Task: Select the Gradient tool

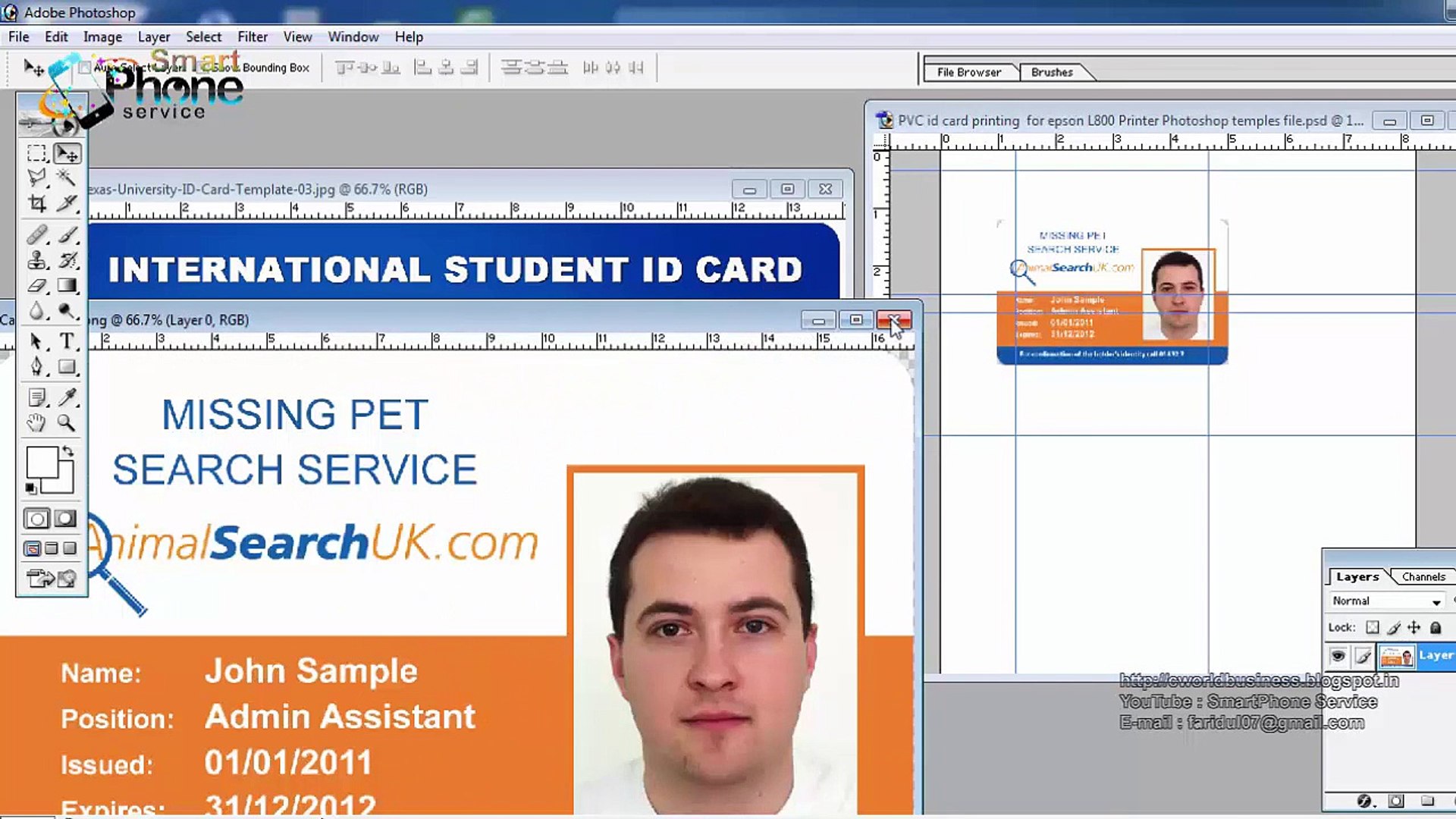Action: pyautogui.click(x=67, y=286)
